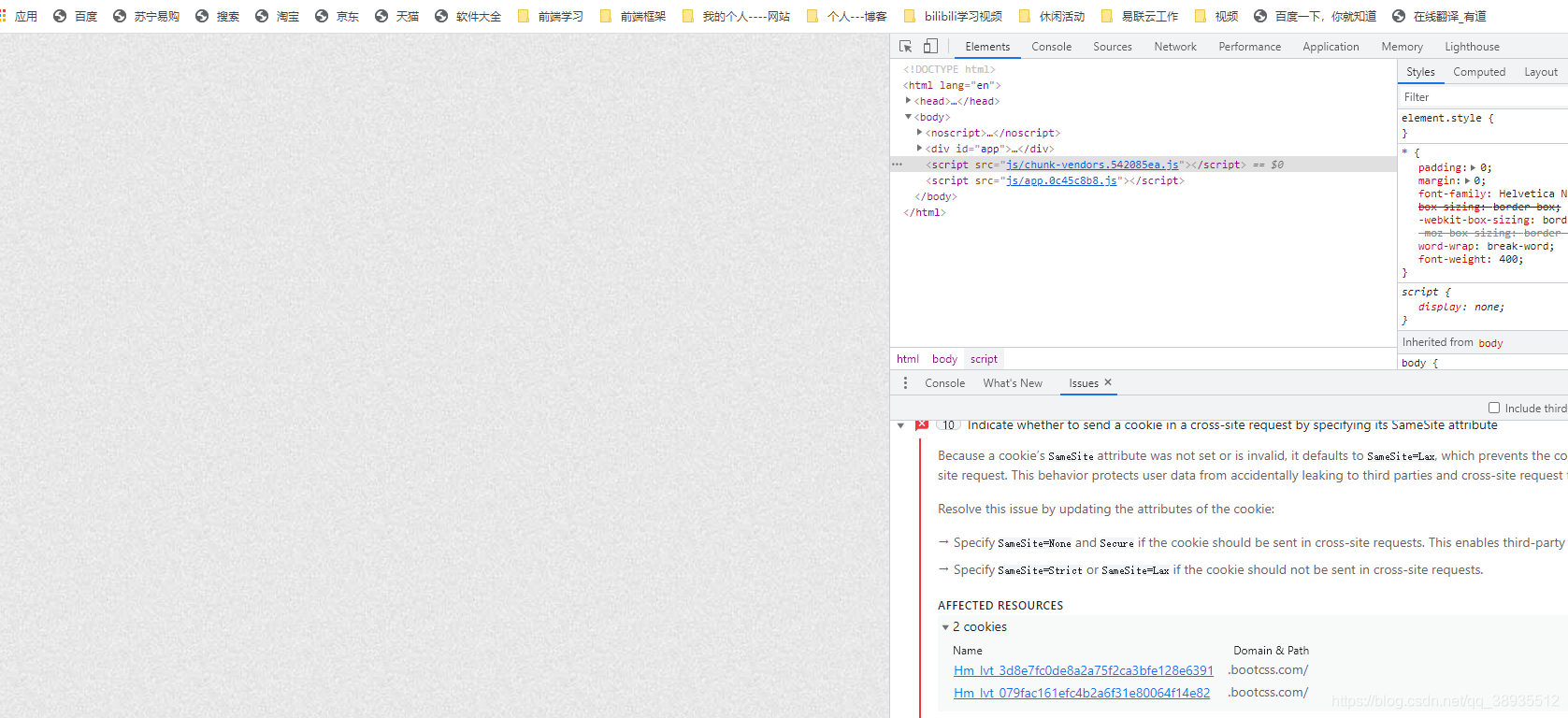This screenshot has width=1568, height=718.
Task: Collapse the body element node
Action: (x=908, y=117)
